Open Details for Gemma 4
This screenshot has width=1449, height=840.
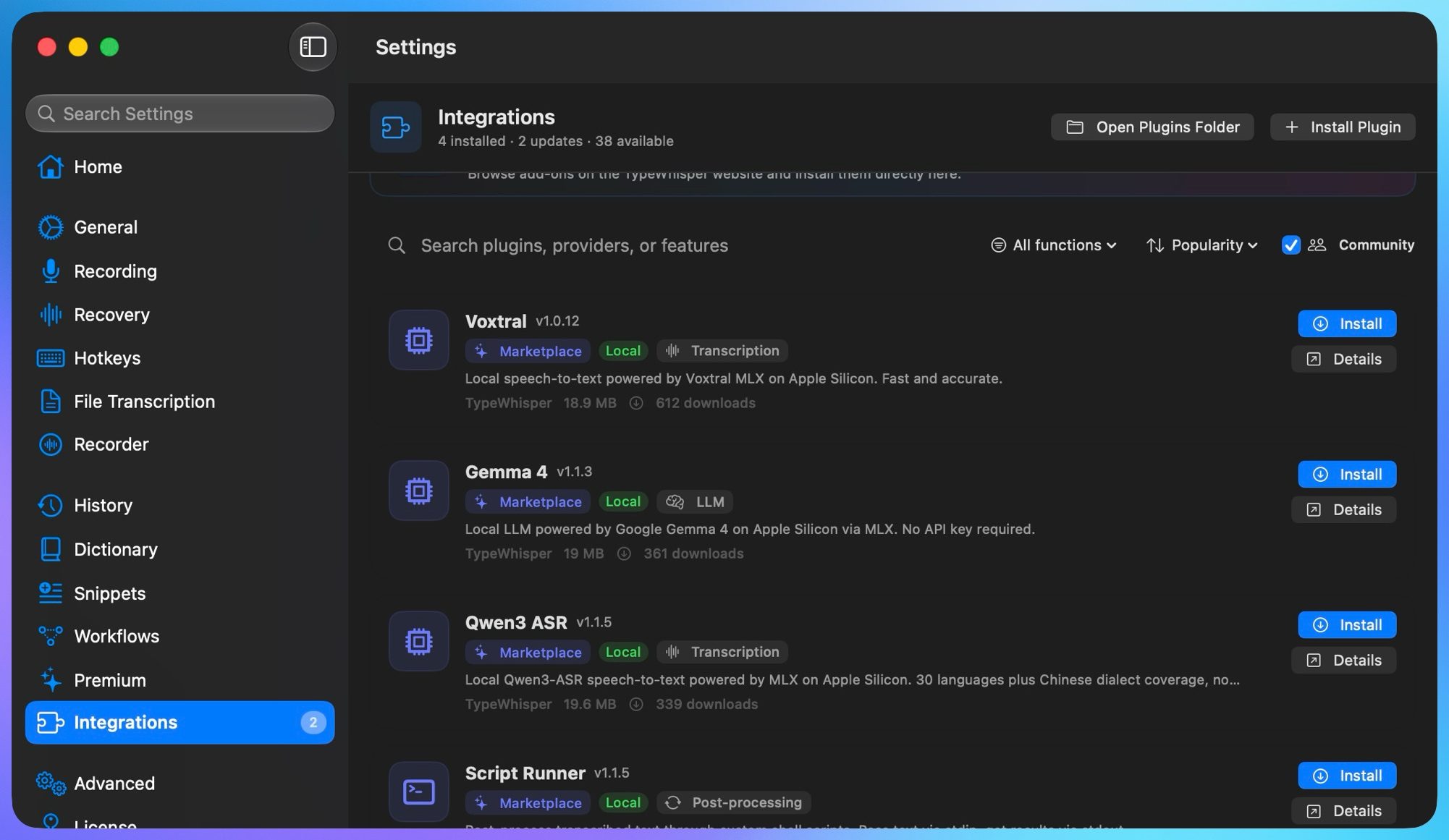click(1343, 509)
